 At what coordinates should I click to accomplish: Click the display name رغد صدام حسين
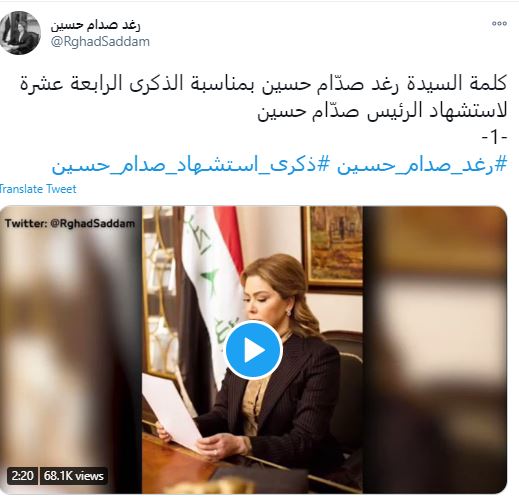(96, 25)
